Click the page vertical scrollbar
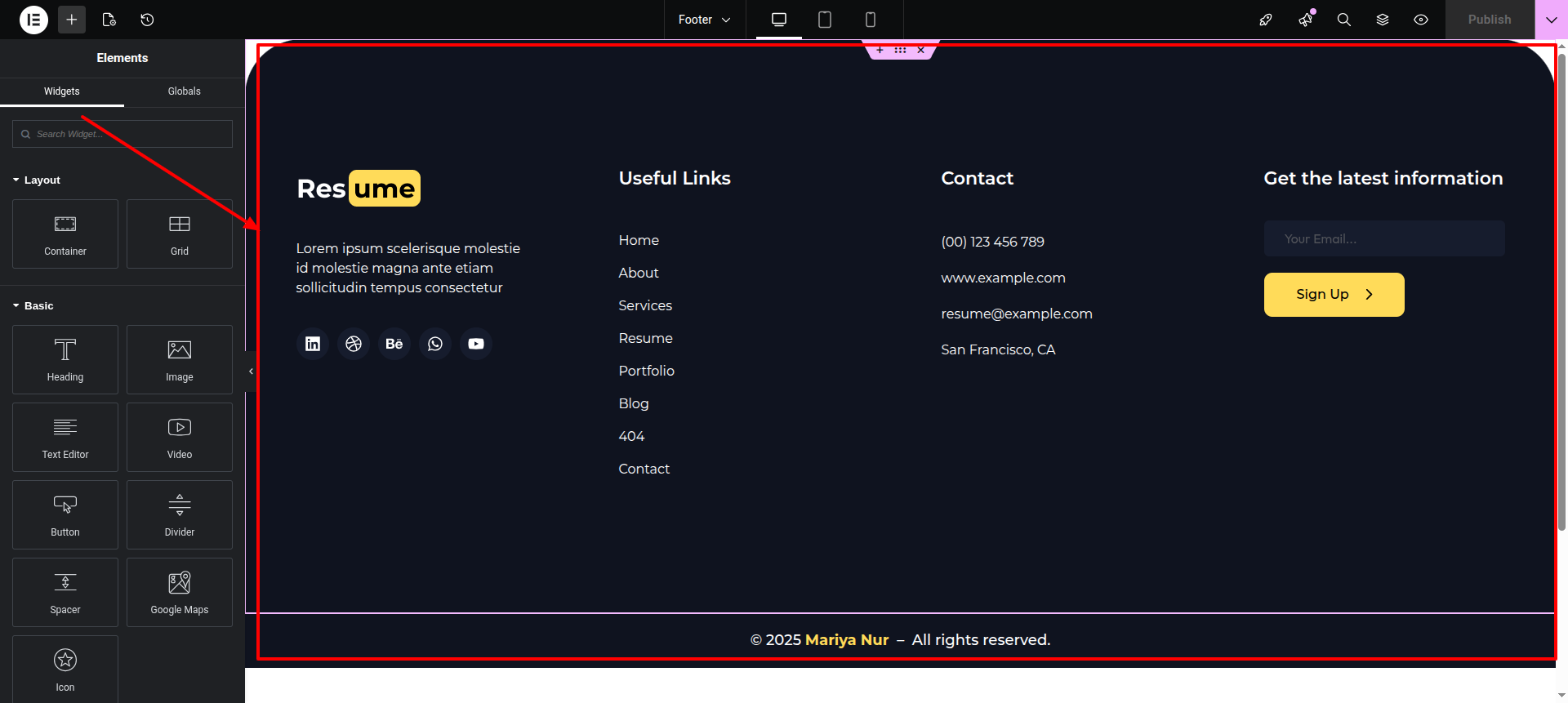This screenshot has width=1568, height=703. [x=1561, y=286]
